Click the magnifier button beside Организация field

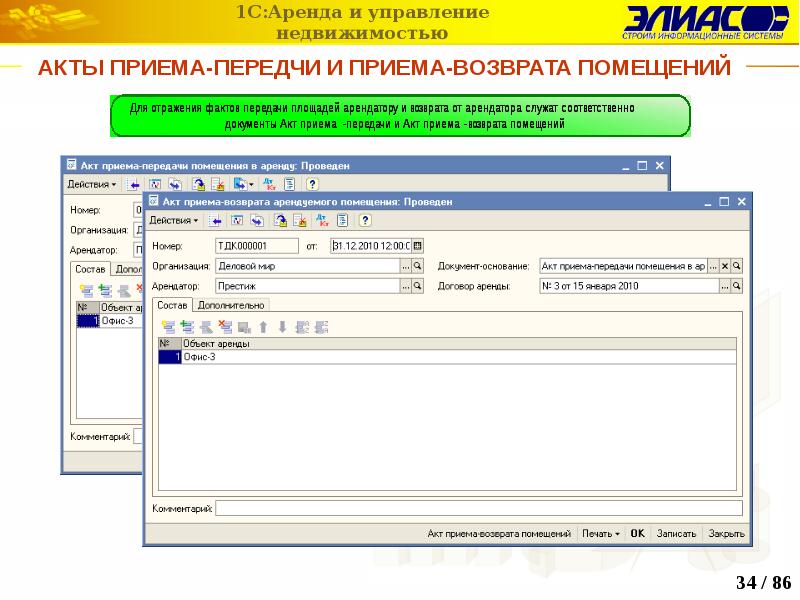417,266
